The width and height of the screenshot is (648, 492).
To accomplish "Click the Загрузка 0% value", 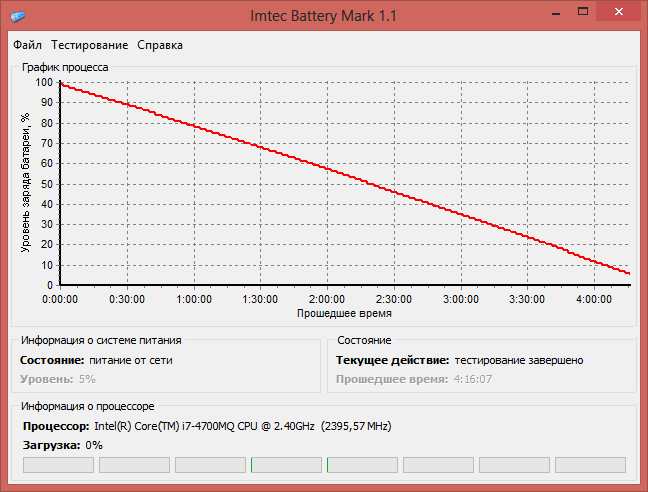I will pos(94,445).
